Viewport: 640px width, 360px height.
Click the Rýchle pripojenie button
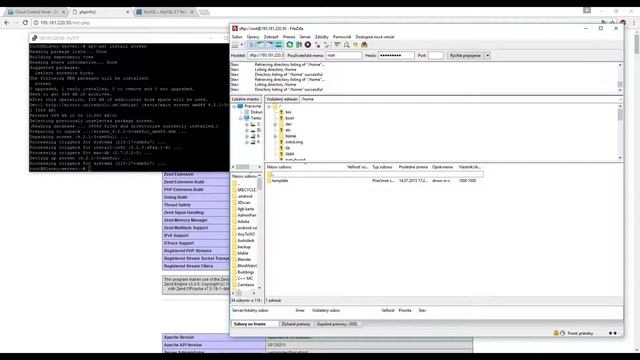(465, 56)
